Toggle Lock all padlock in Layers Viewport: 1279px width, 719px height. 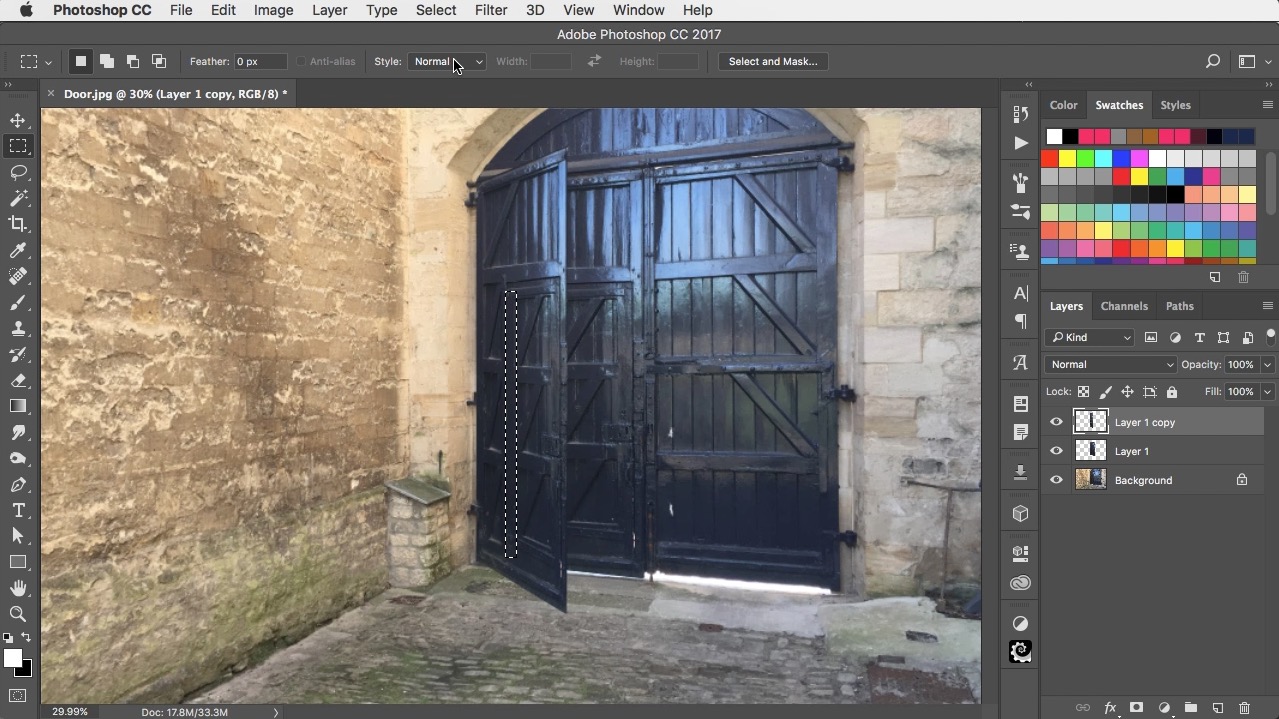(1172, 392)
